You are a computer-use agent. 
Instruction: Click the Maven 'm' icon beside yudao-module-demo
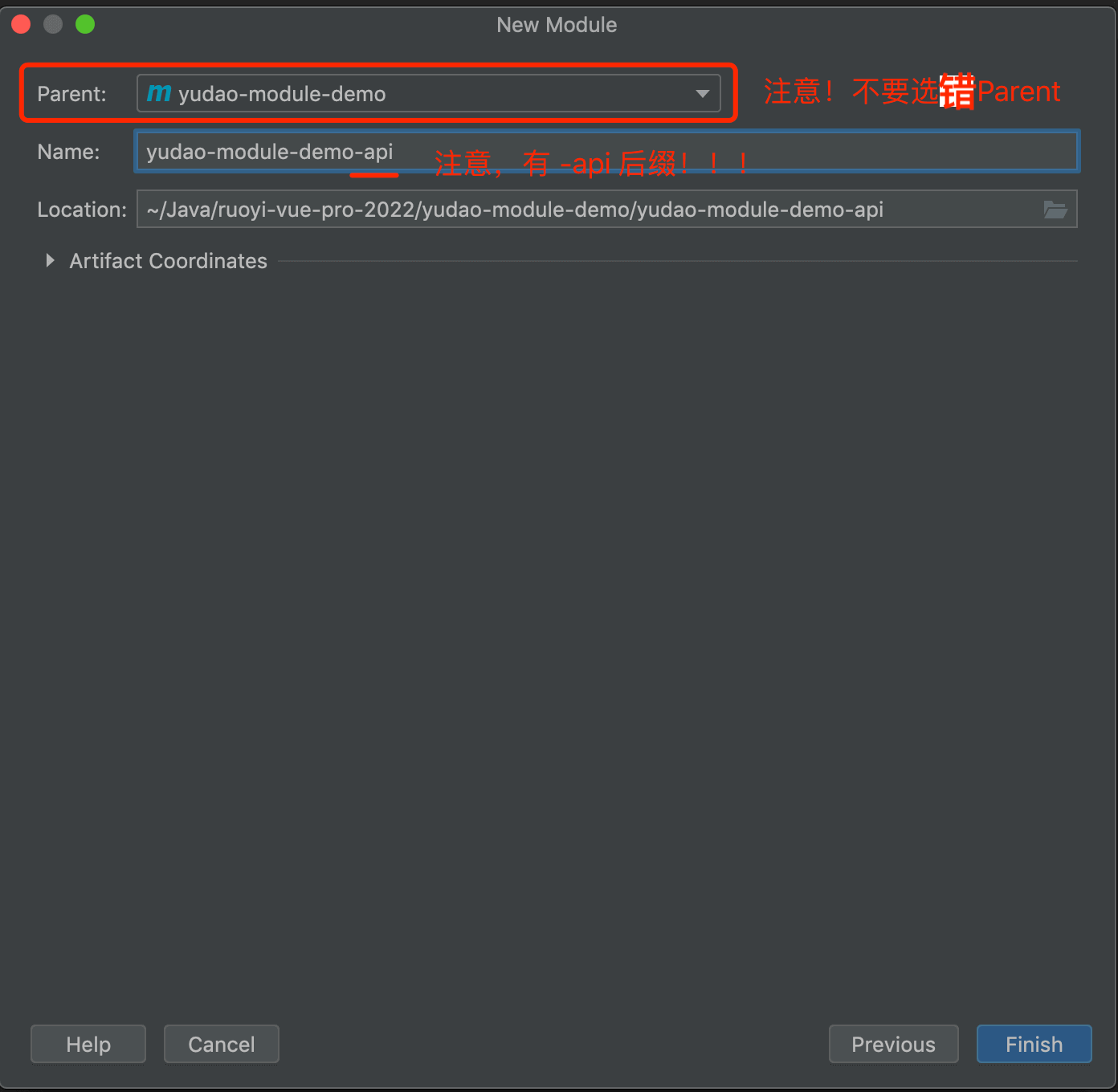(x=159, y=93)
